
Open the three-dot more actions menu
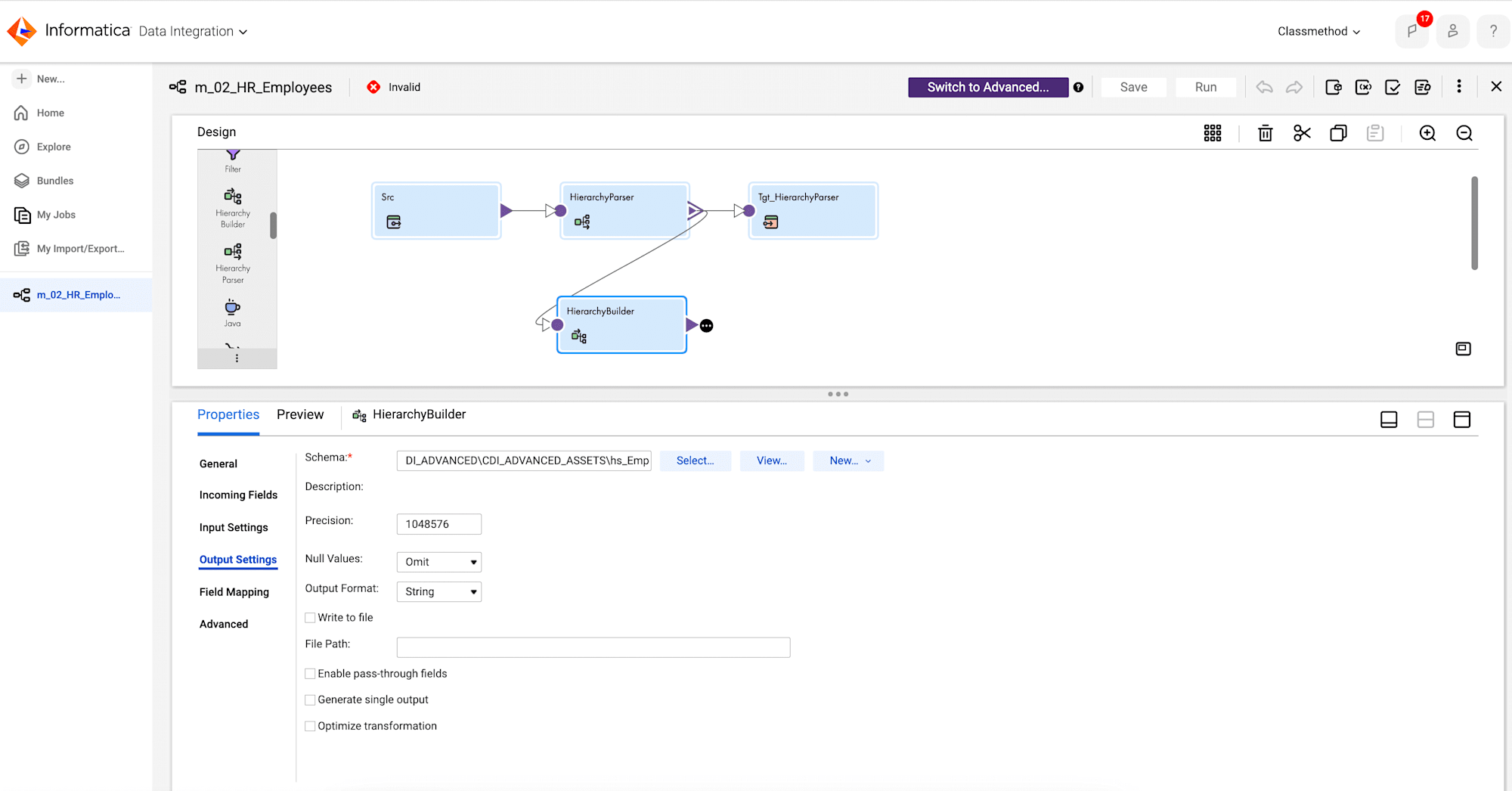[x=1459, y=86]
